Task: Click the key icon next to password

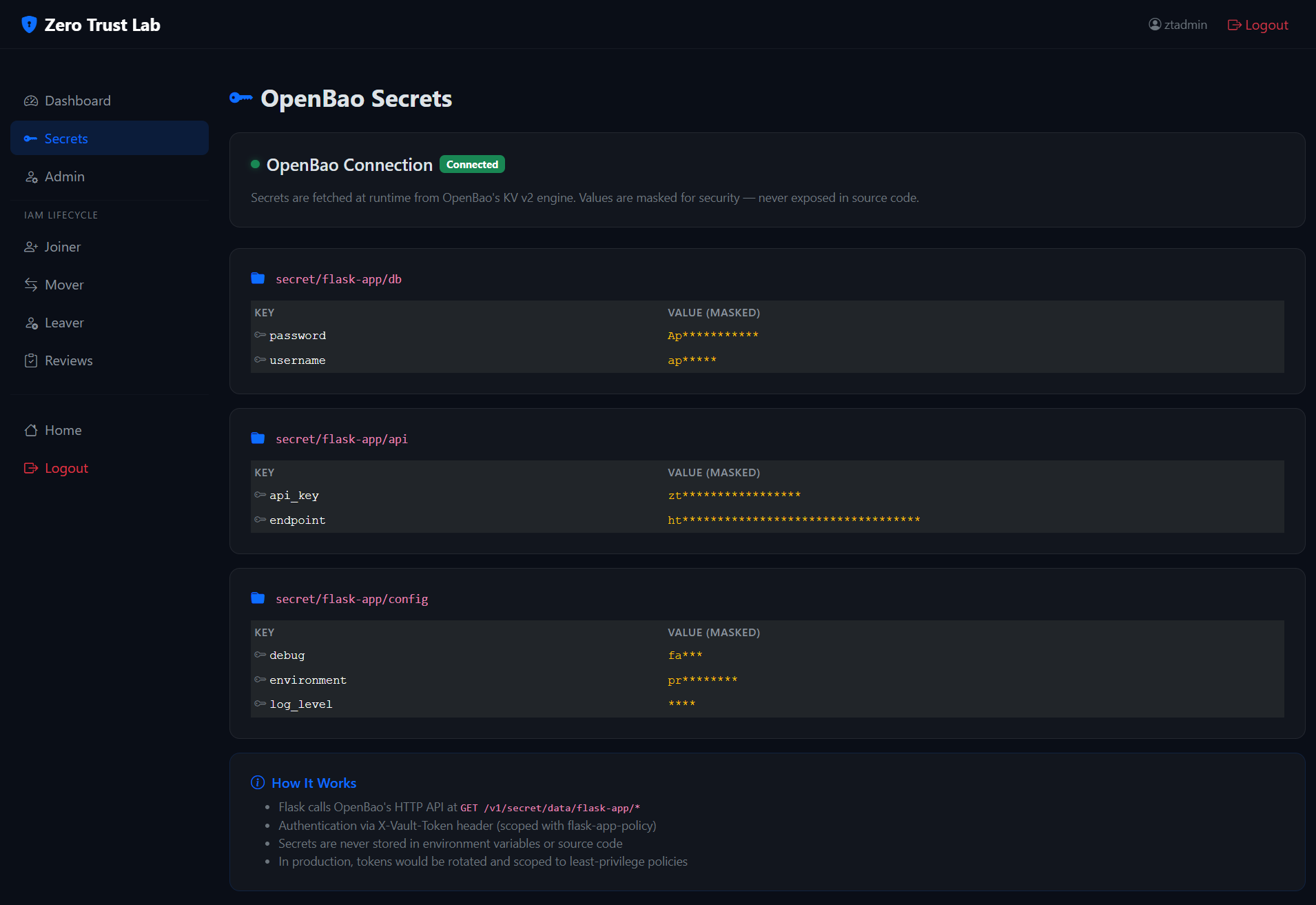Action: [x=260, y=336]
